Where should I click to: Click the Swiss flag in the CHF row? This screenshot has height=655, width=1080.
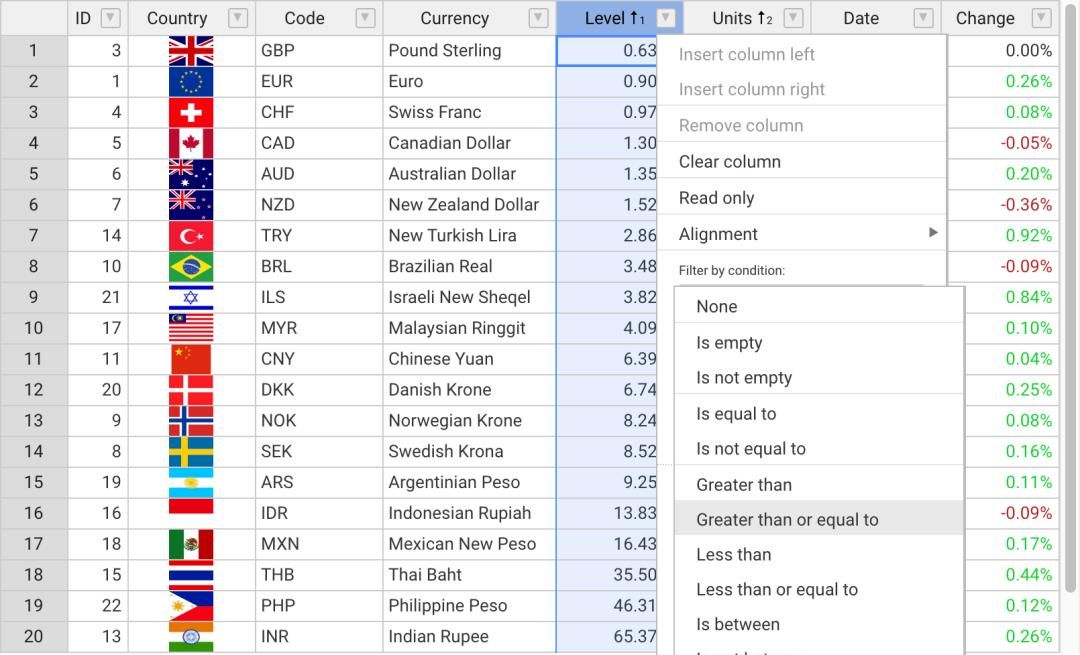click(191, 113)
